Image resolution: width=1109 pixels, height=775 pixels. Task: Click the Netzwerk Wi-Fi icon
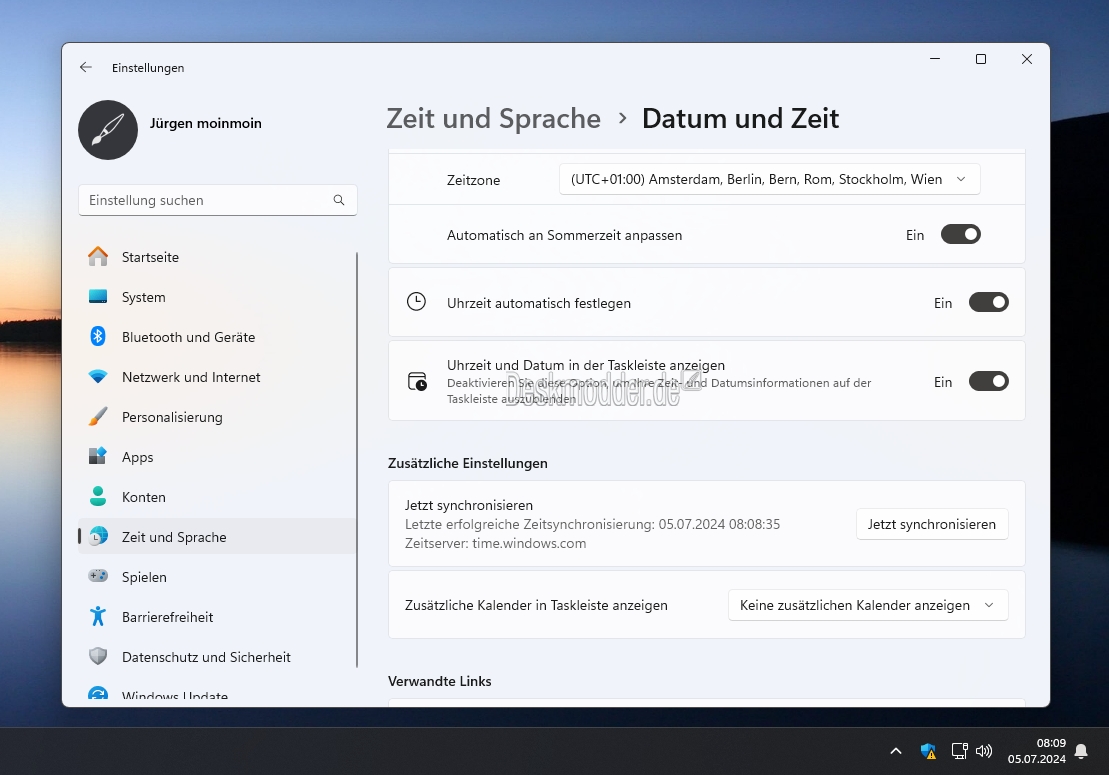(98, 376)
